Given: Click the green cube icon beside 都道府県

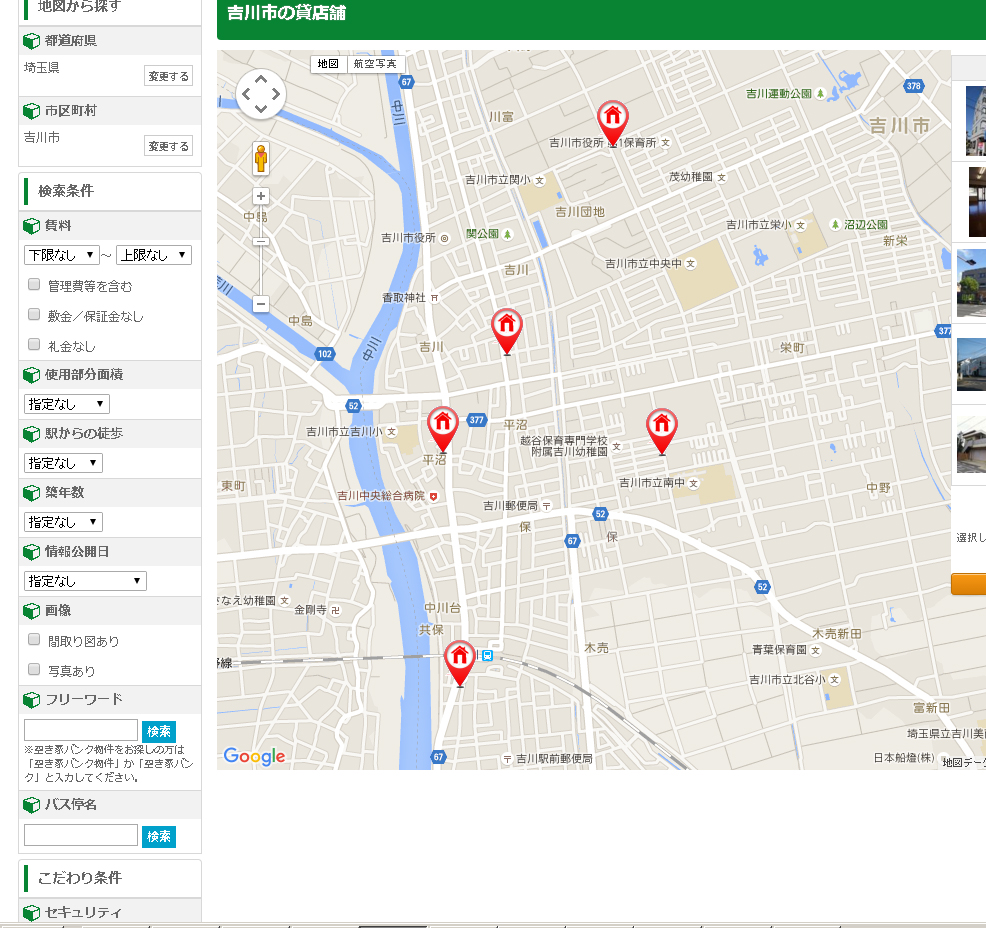Looking at the screenshot, I should pos(31,41).
